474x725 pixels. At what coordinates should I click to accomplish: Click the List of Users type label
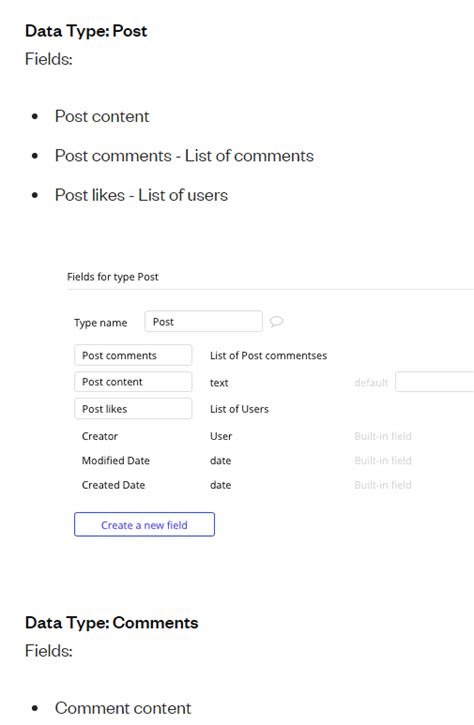pyautogui.click(x=239, y=409)
